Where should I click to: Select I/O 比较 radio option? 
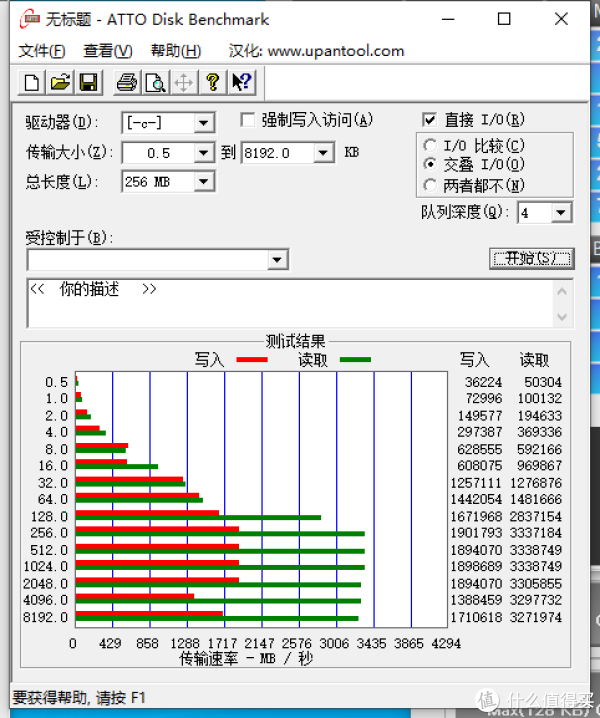pyautogui.click(x=430, y=146)
